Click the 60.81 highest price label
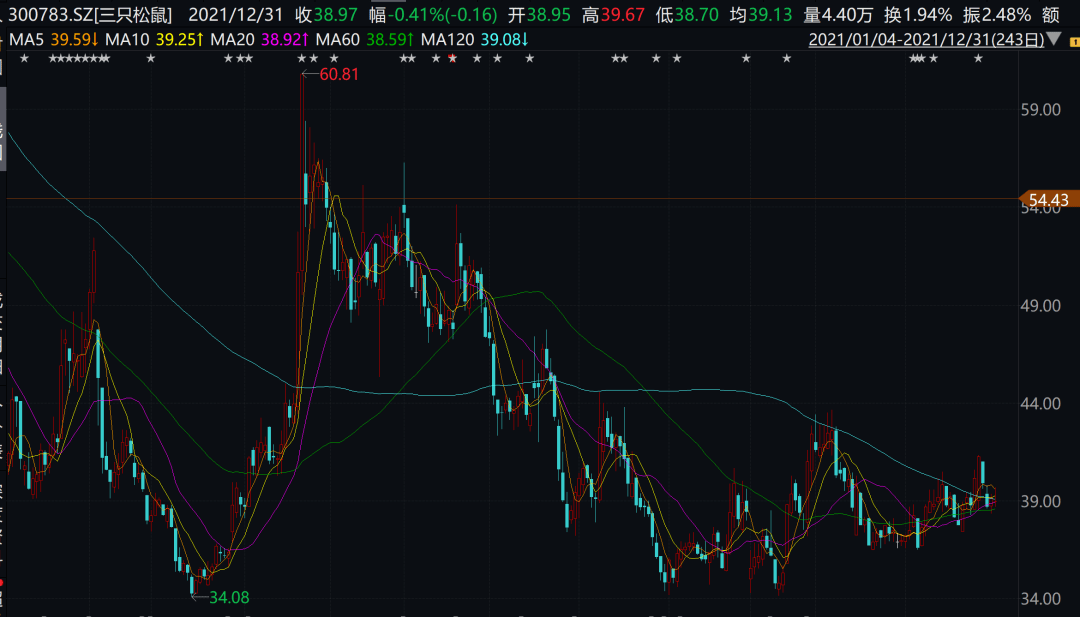The image size is (1080, 617). tap(339, 74)
